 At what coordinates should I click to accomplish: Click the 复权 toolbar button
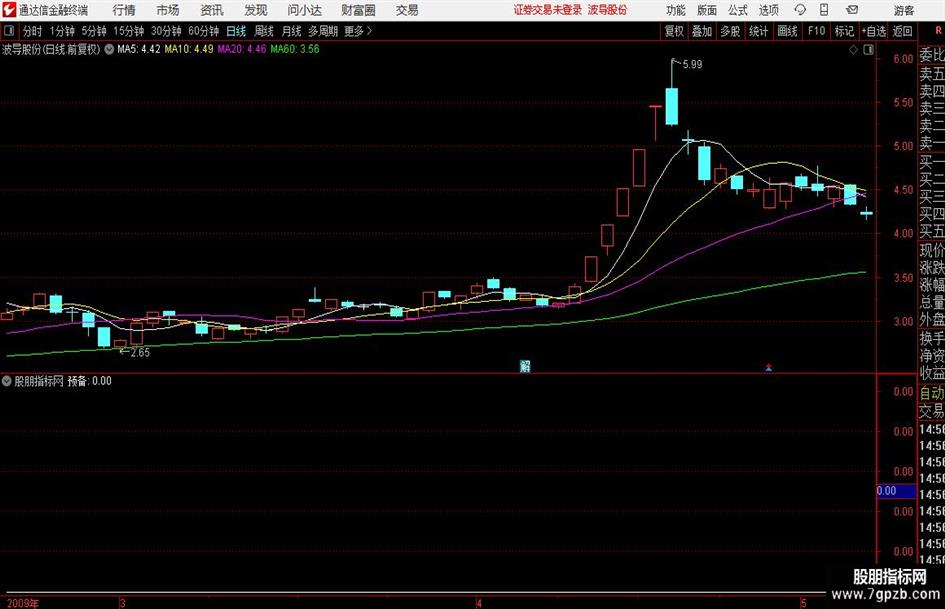[674, 31]
